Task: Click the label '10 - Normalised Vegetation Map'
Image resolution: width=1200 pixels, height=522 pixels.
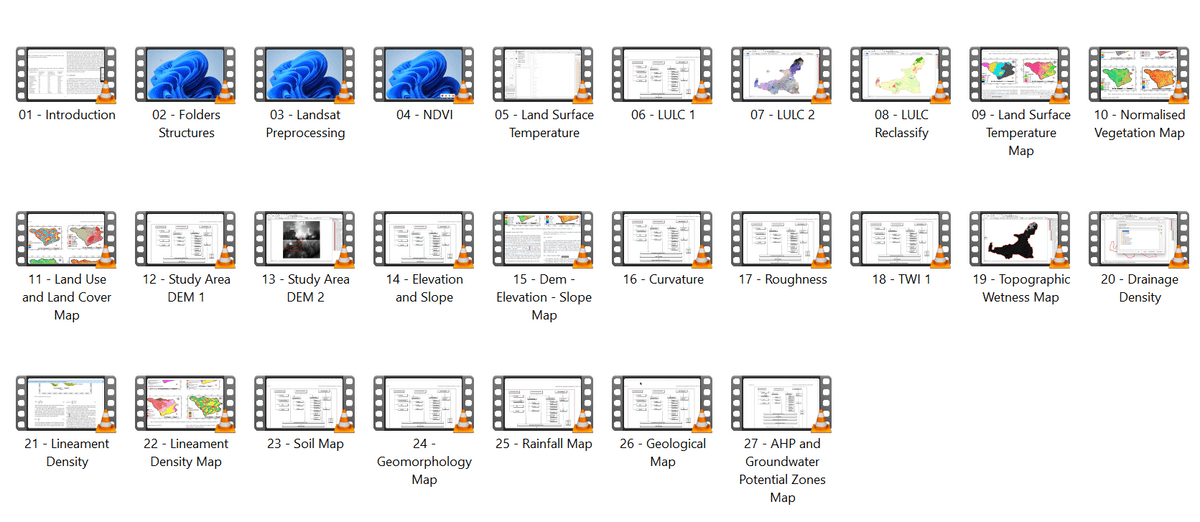Action: [x=1139, y=124]
